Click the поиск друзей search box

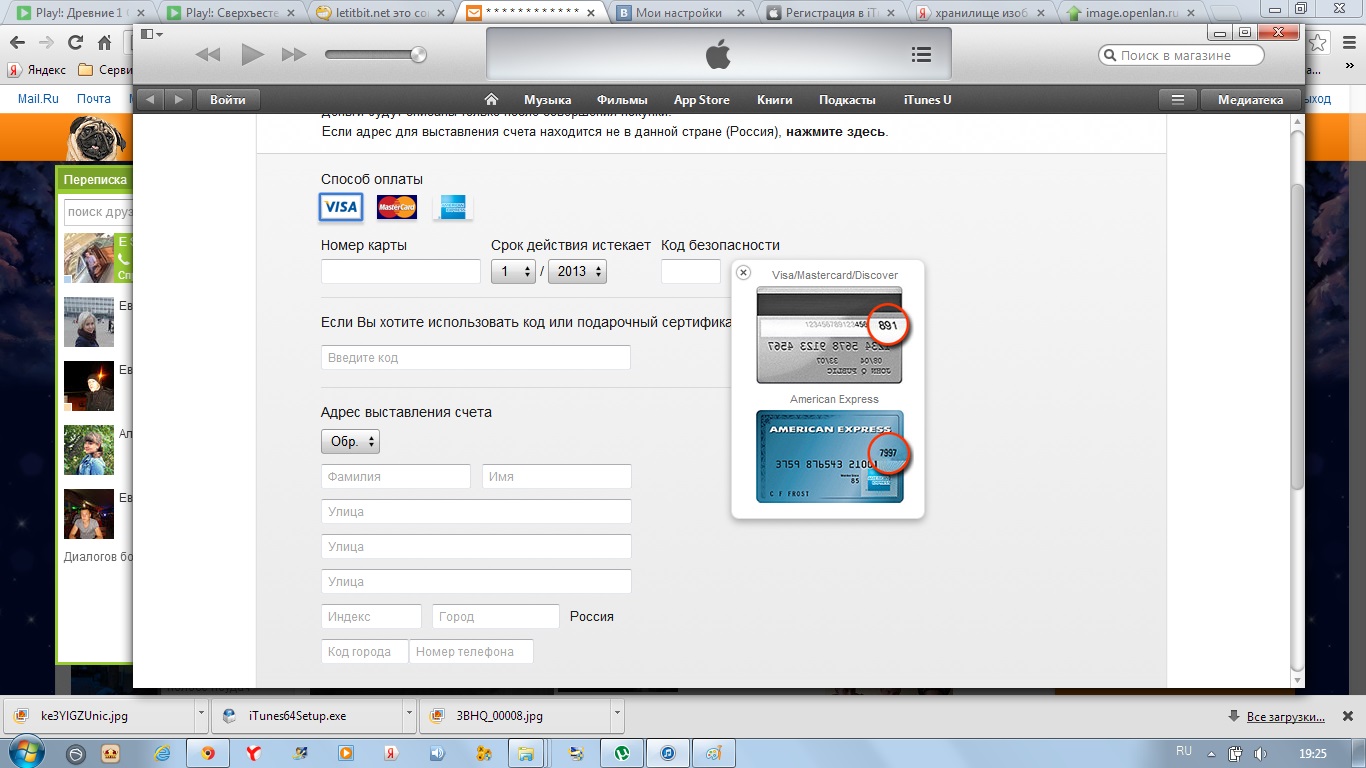click(x=98, y=212)
